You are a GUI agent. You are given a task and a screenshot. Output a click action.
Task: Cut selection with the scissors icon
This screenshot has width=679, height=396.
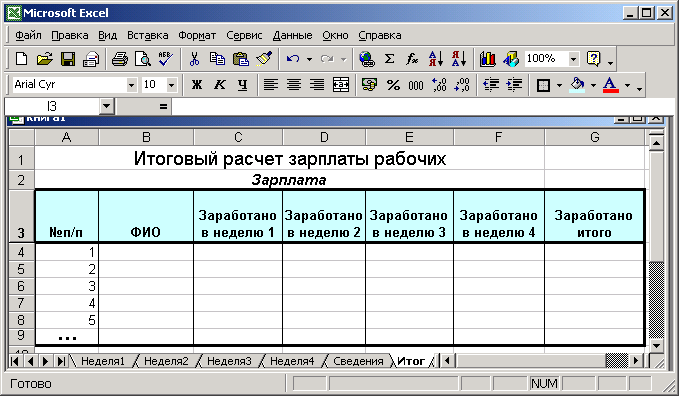[194, 59]
